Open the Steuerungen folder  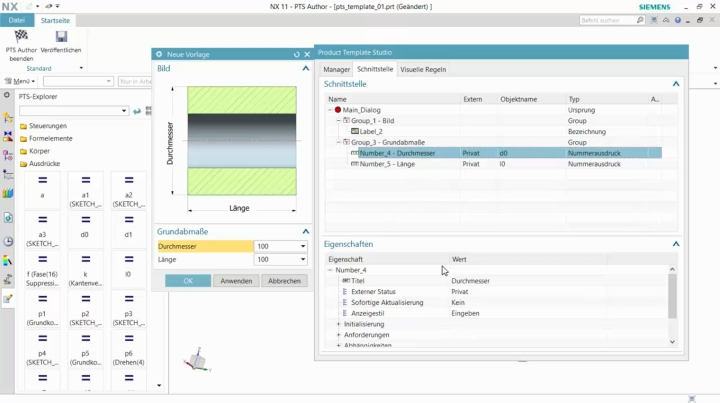click(48, 126)
